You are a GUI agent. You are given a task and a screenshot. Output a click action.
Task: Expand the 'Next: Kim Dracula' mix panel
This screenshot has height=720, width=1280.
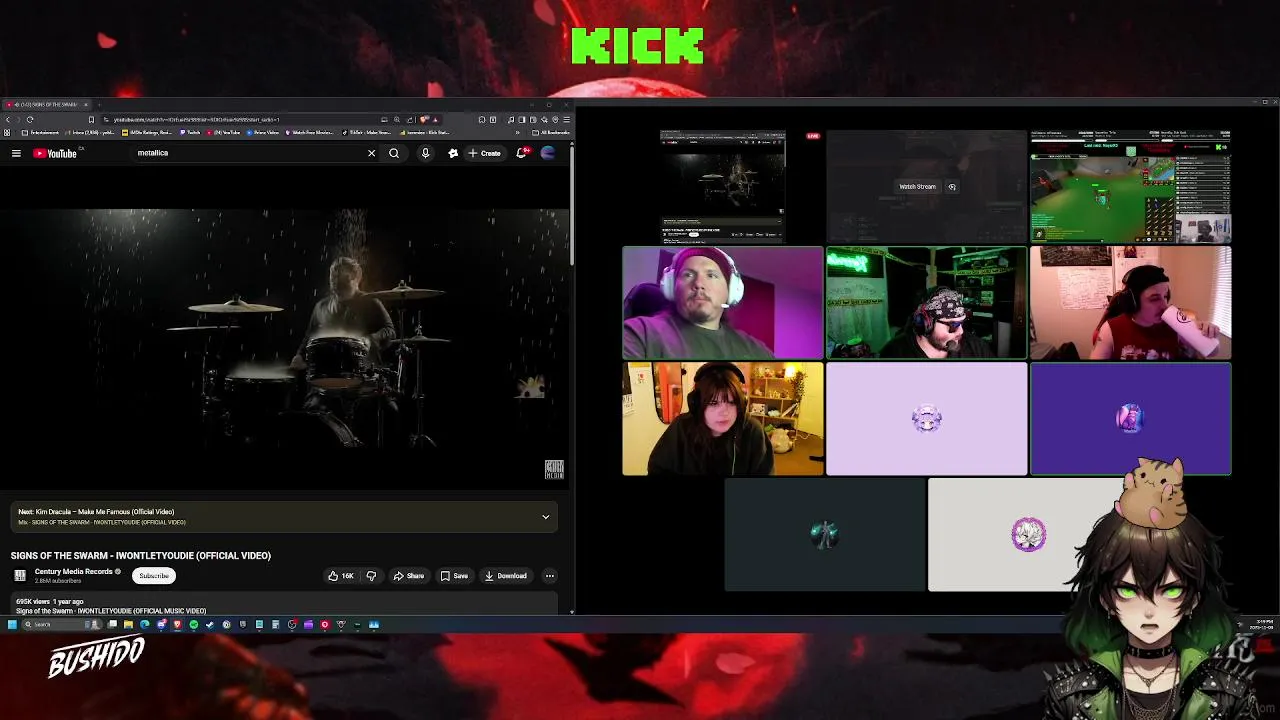click(x=545, y=517)
